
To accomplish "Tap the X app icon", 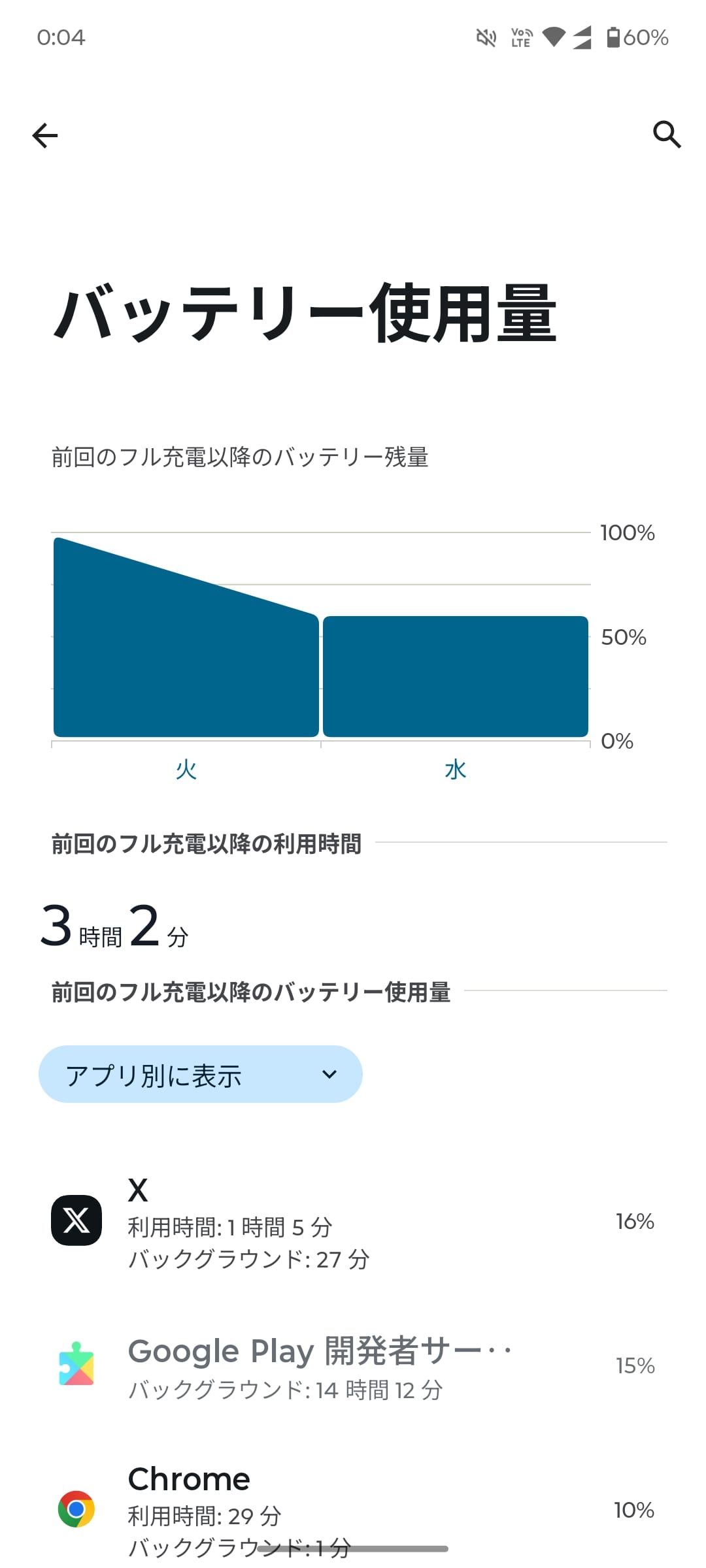I will (x=76, y=1220).
